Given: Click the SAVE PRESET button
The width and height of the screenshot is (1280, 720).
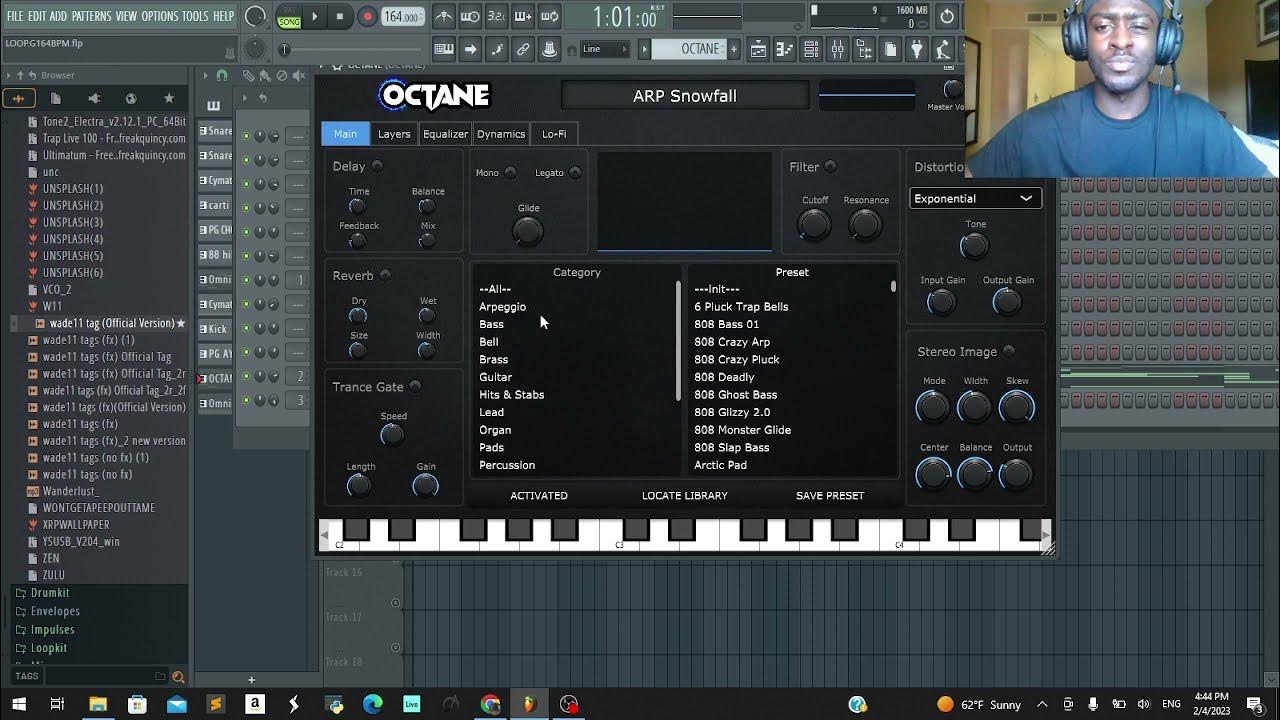Looking at the screenshot, I should [x=830, y=495].
